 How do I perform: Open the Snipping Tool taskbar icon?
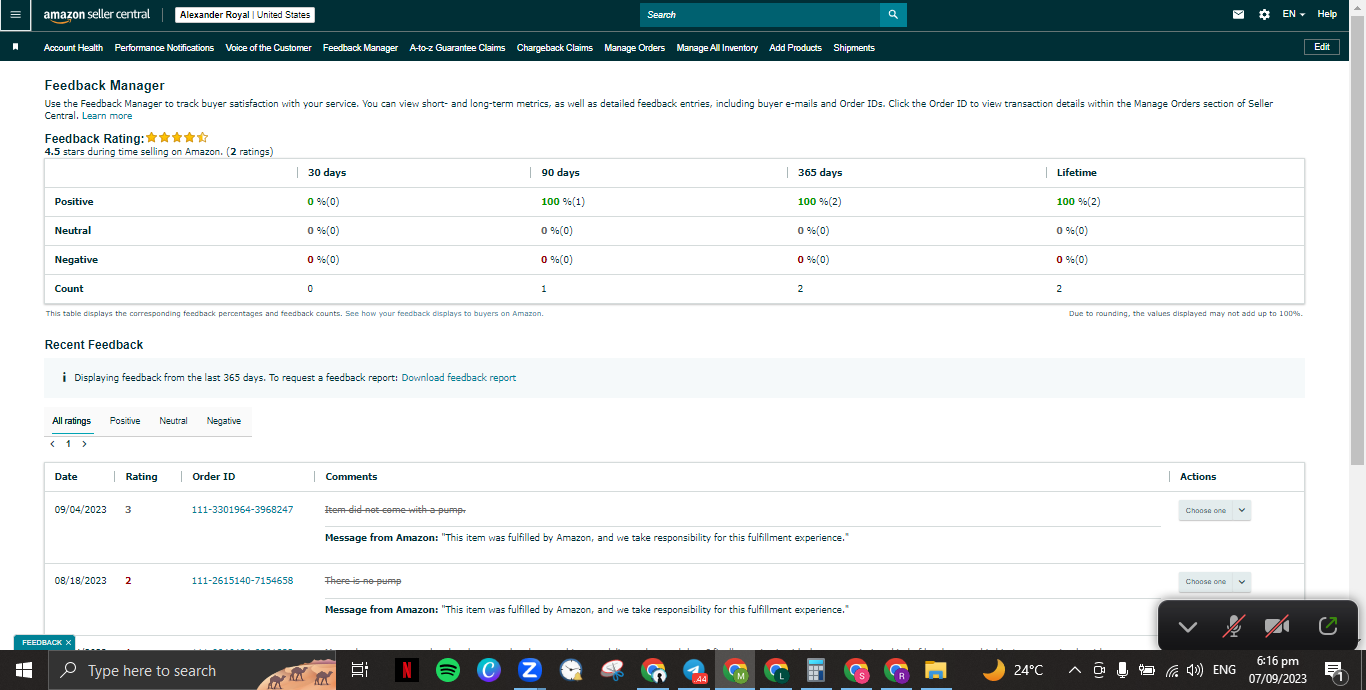pos(612,670)
